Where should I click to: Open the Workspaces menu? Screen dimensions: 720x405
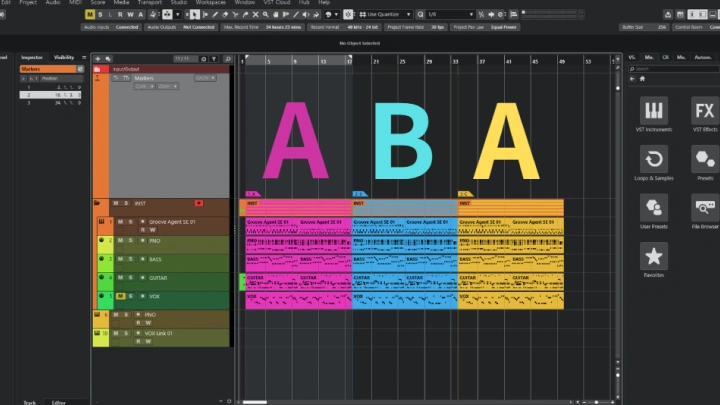point(211,2)
